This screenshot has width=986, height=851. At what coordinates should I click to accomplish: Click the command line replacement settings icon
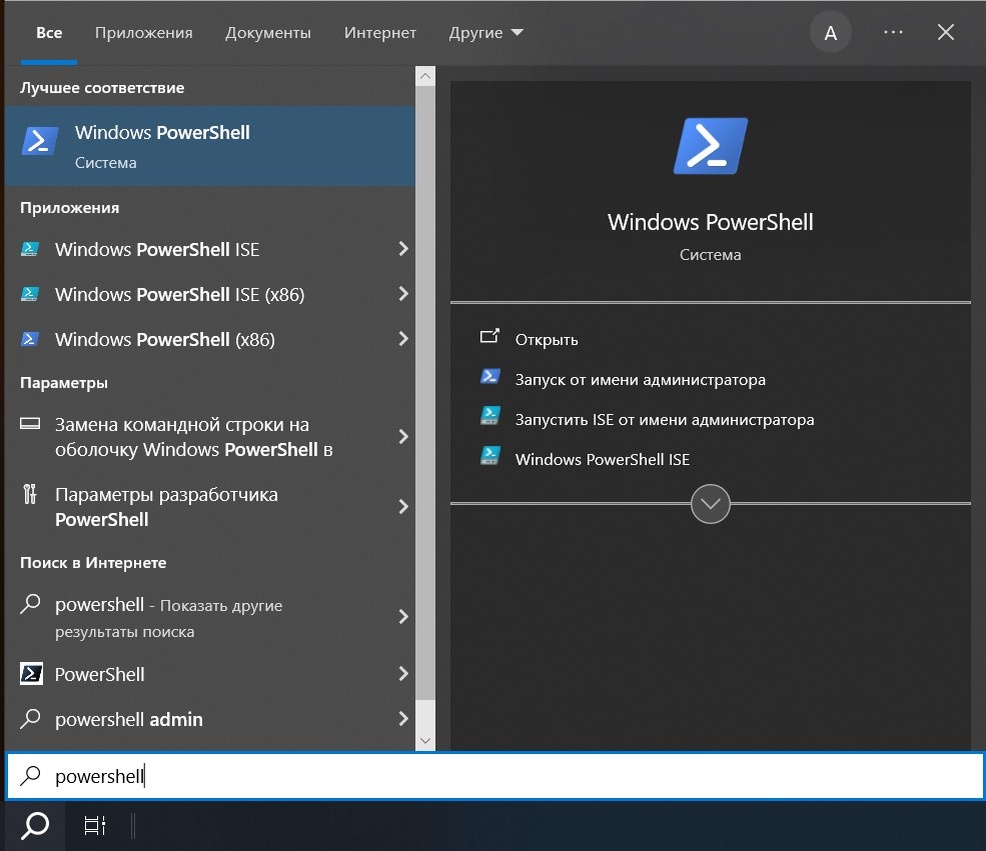click(x=30, y=424)
